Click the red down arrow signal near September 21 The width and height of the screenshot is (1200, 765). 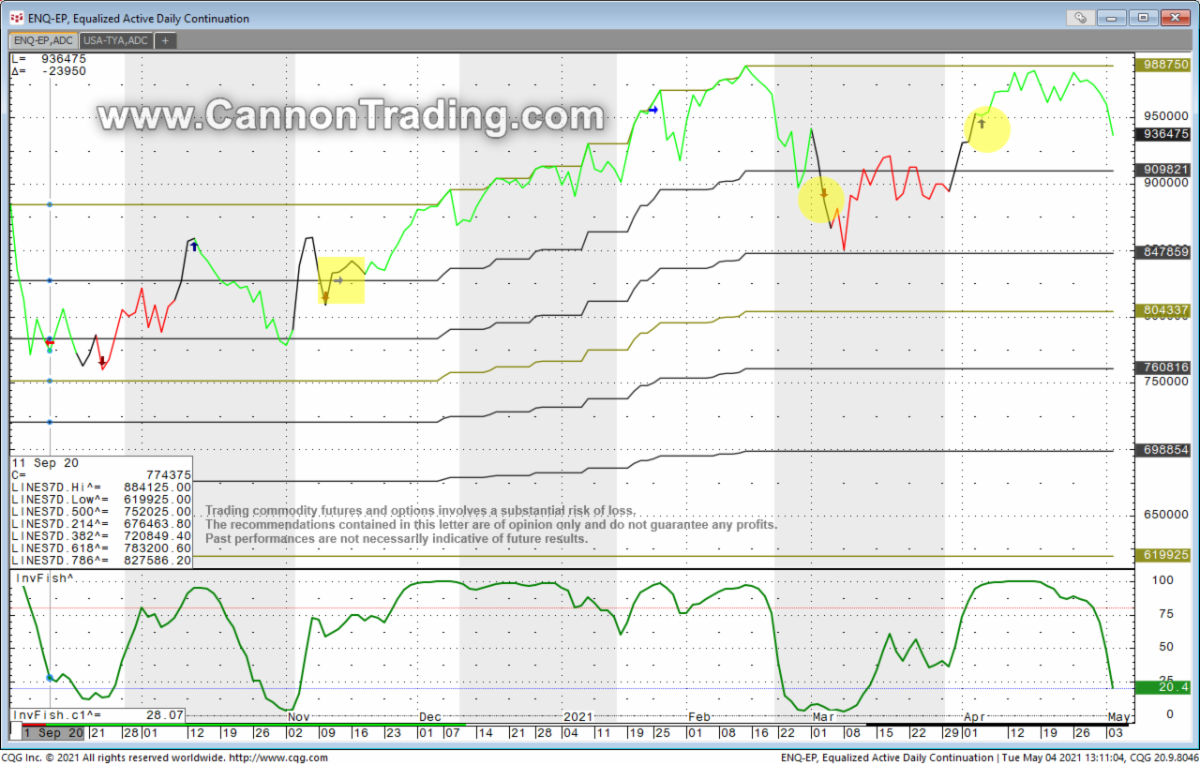coord(101,360)
